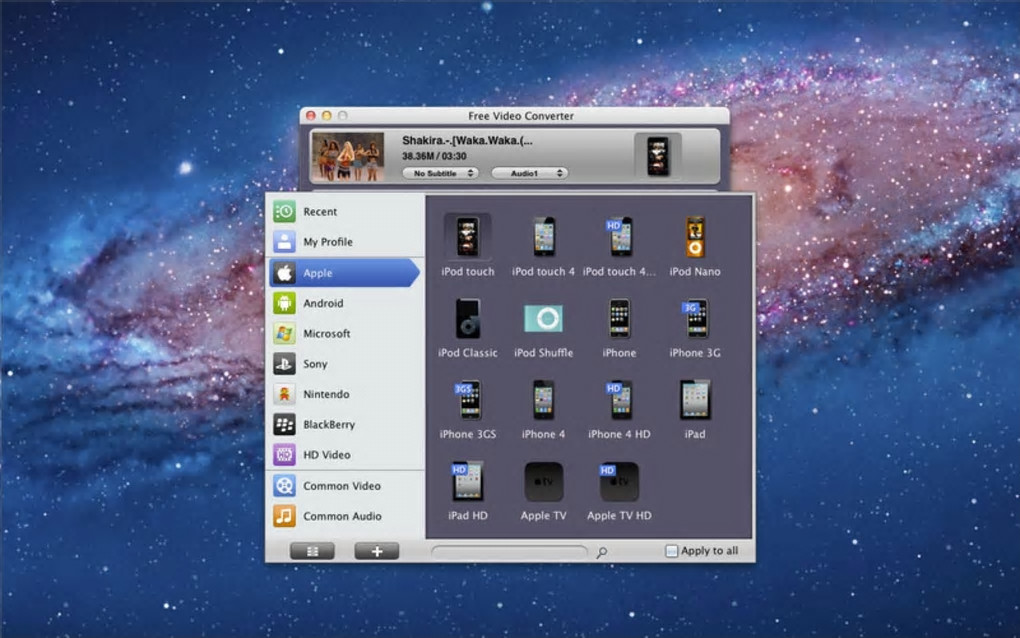Select the iPad preset icon
The image size is (1020, 638).
(x=694, y=400)
